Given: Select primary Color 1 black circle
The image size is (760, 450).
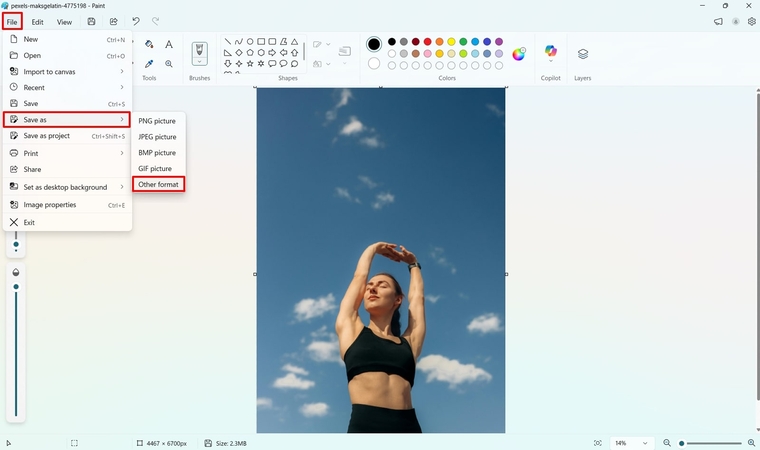Looking at the screenshot, I should [374, 44].
